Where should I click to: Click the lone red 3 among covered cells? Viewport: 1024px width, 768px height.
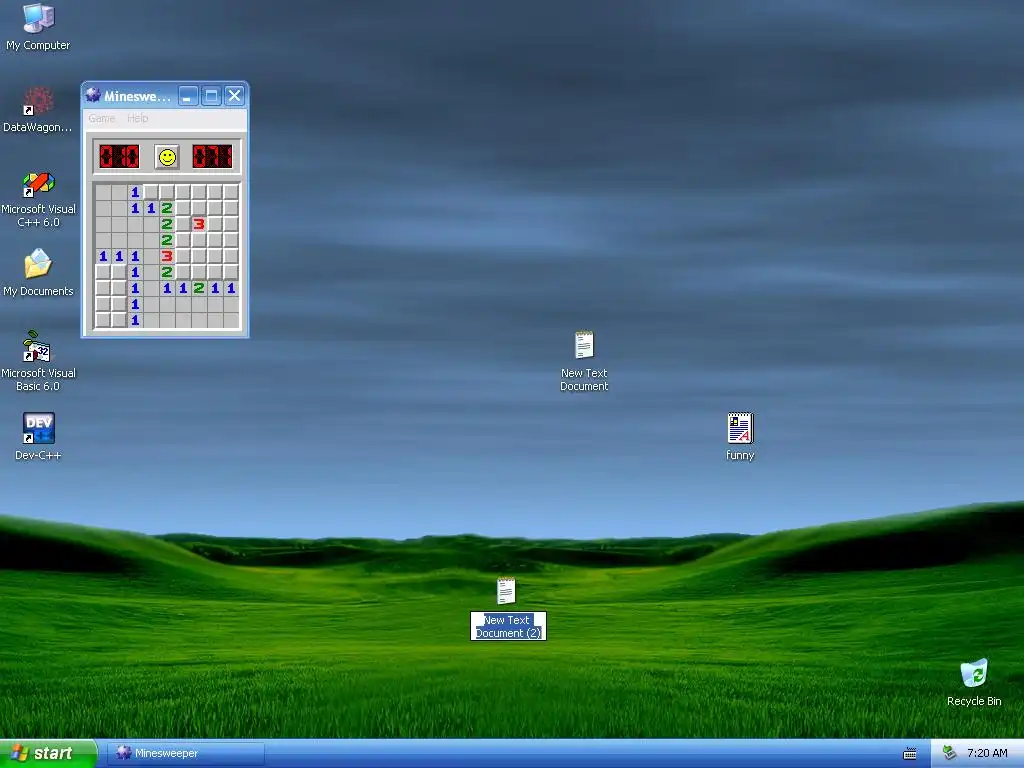tap(199, 224)
